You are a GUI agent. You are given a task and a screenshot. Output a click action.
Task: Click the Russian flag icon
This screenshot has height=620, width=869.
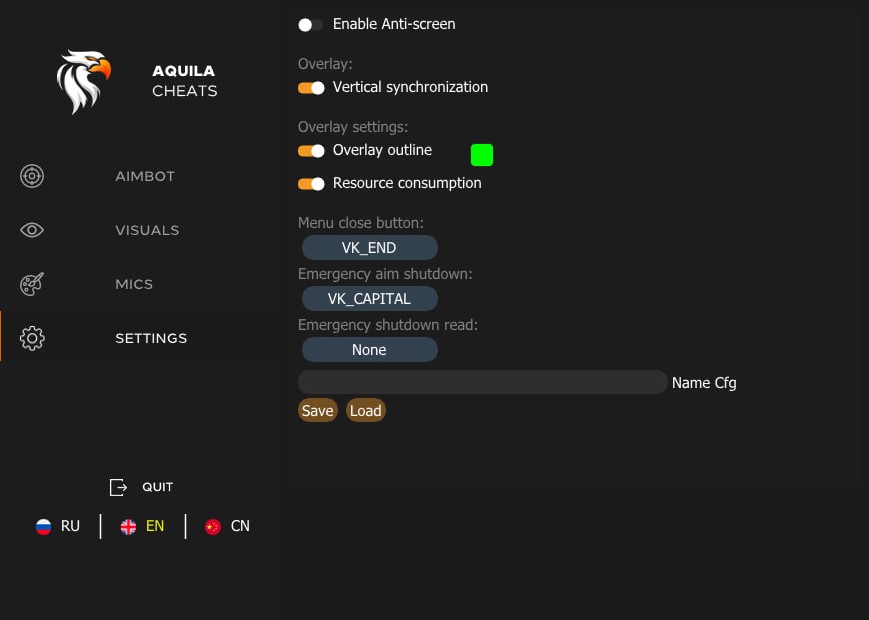[44, 526]
